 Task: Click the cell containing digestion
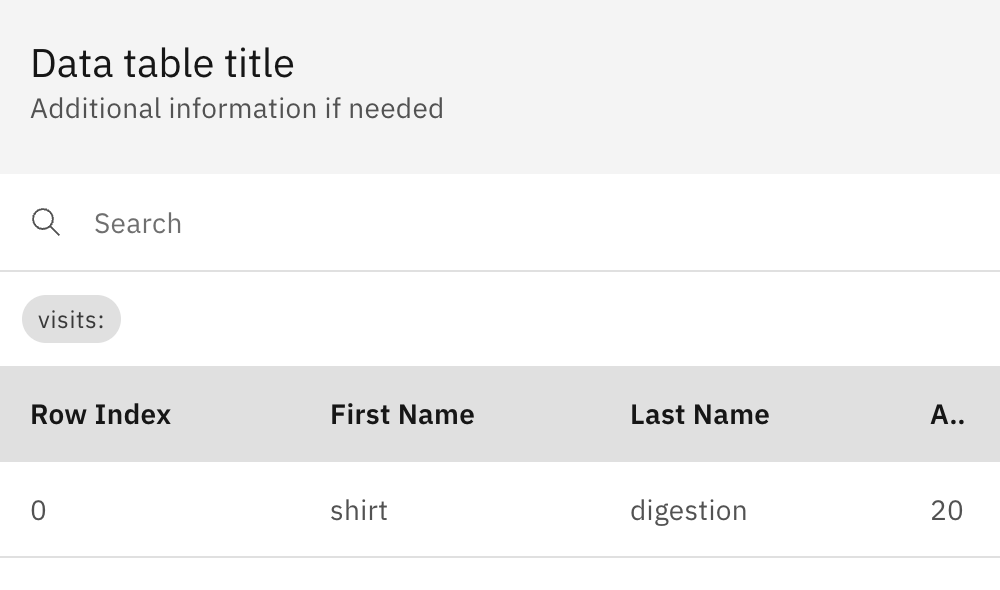pyautogui.click(x=689, y=510)
